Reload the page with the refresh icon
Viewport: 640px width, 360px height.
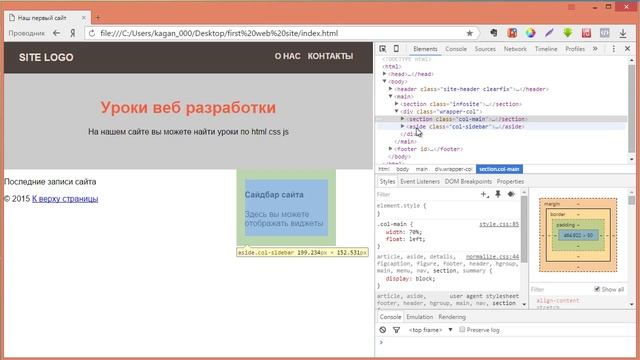point(92,33)
